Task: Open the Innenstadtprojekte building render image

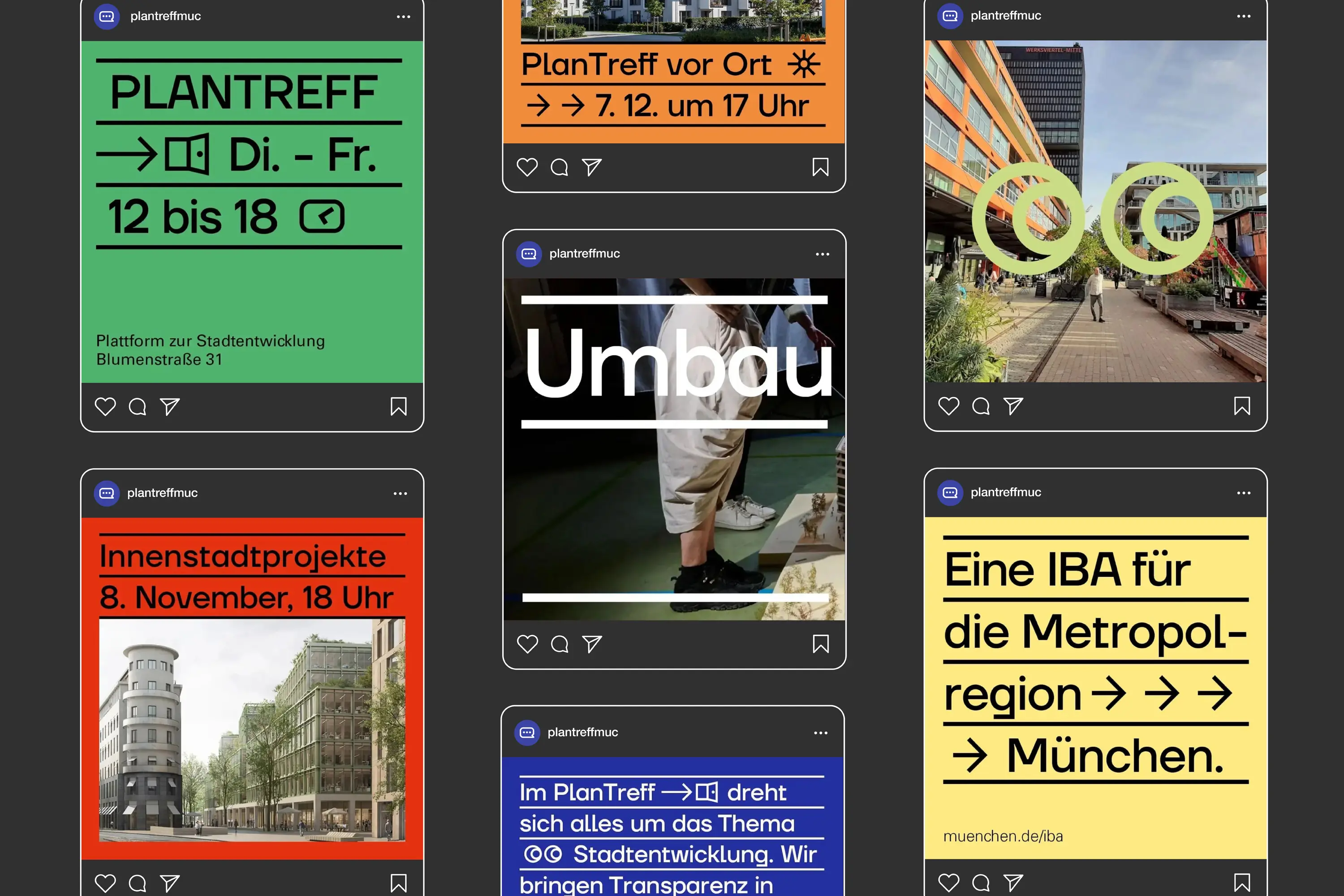Action: pos(252,730)
